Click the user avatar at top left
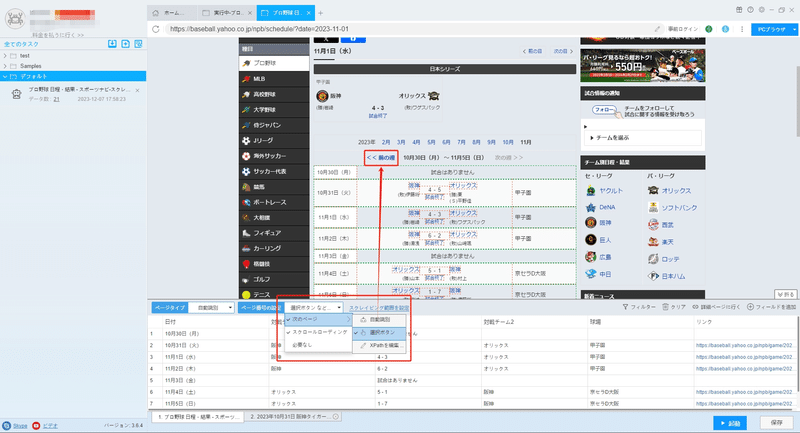 pos(15,19)
